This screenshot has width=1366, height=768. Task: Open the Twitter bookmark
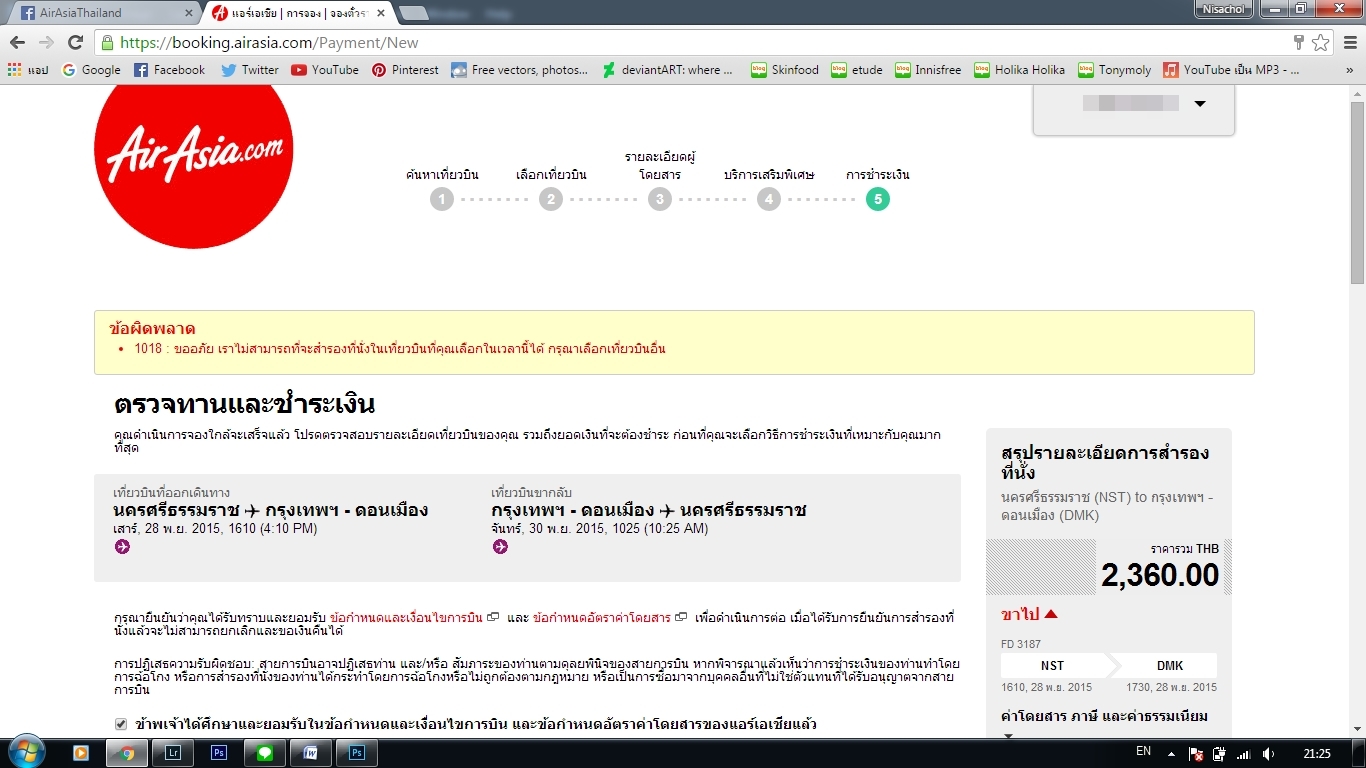coord(250,70)
